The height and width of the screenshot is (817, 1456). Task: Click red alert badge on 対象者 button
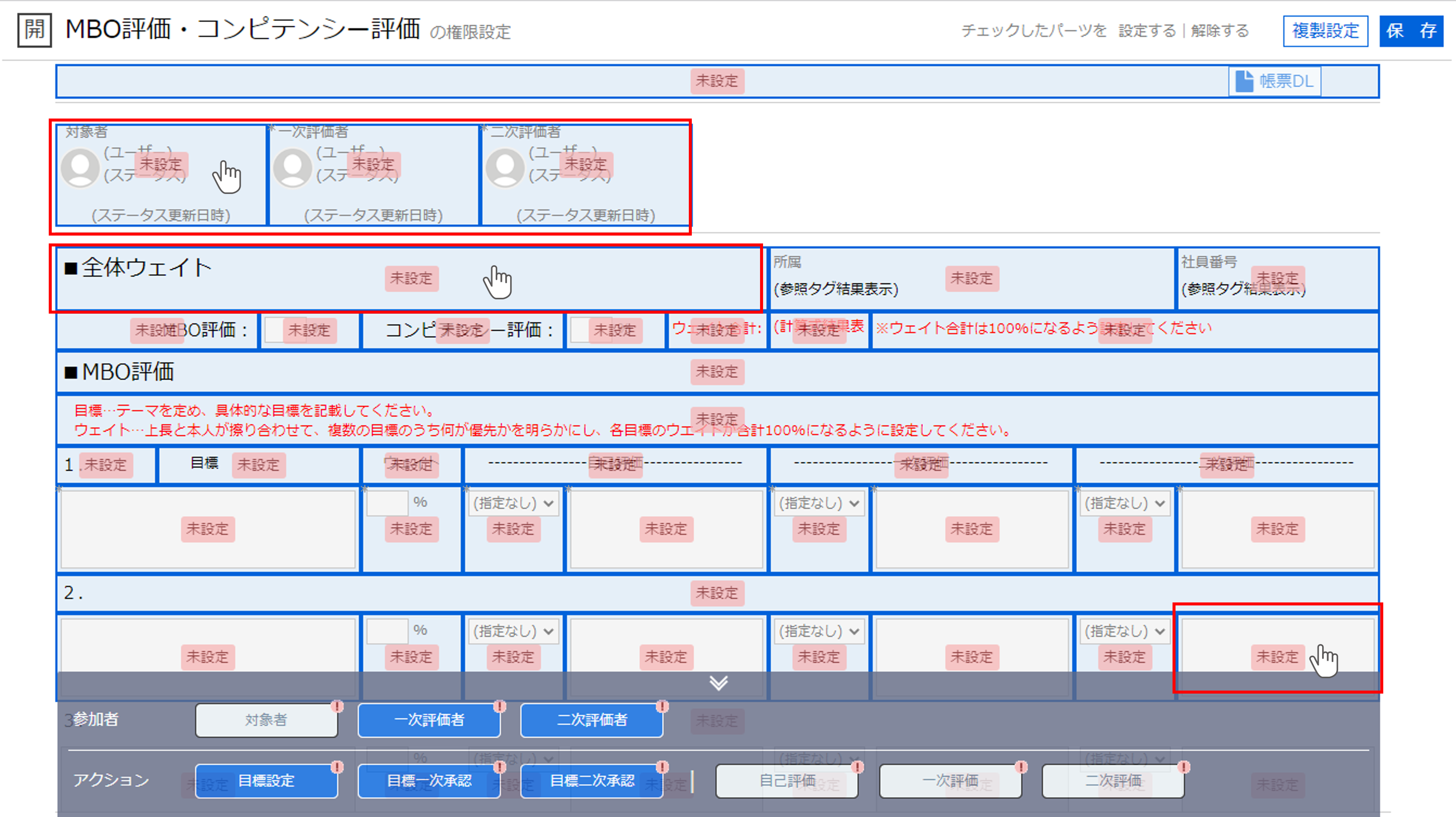tap(337, 706)
